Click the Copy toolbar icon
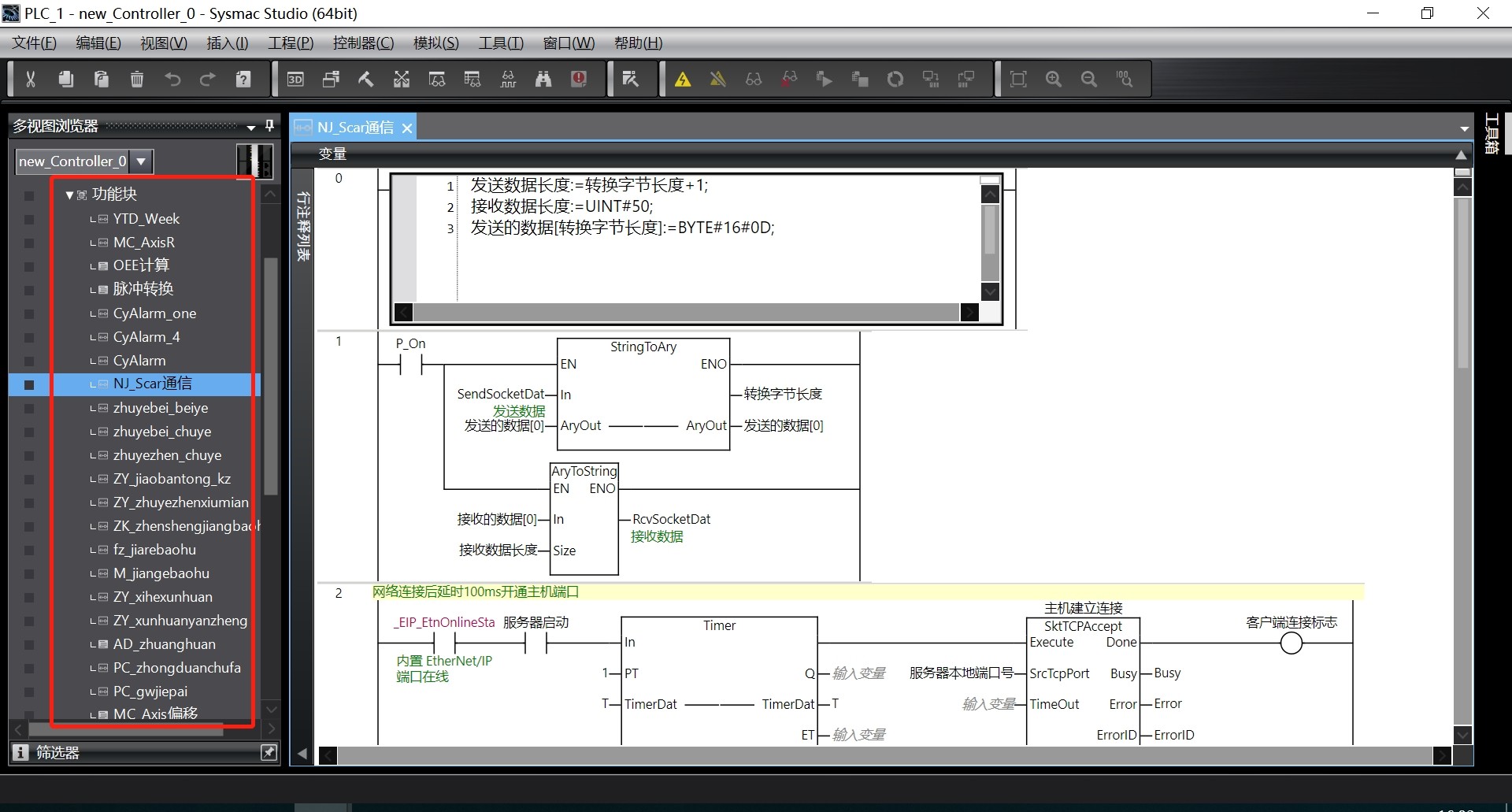Image resolution: width=1512 pixels, height=812 pixels. [66, 79]
